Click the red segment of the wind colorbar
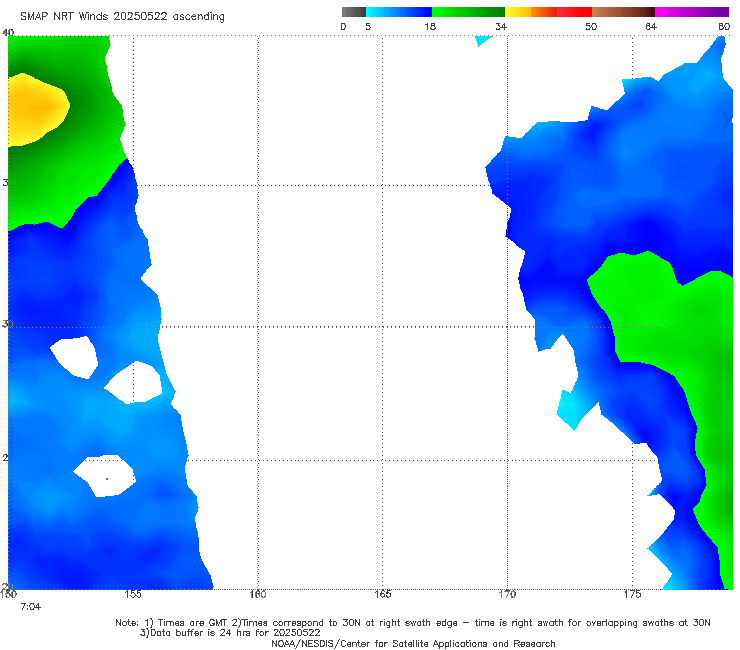The width and height of the screenshot is (740, 650). click(574, 12)
